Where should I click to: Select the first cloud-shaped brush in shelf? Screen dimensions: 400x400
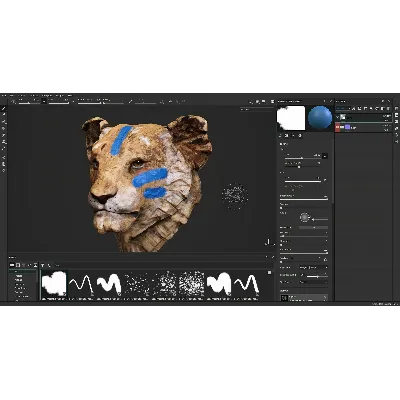point(54,283)
